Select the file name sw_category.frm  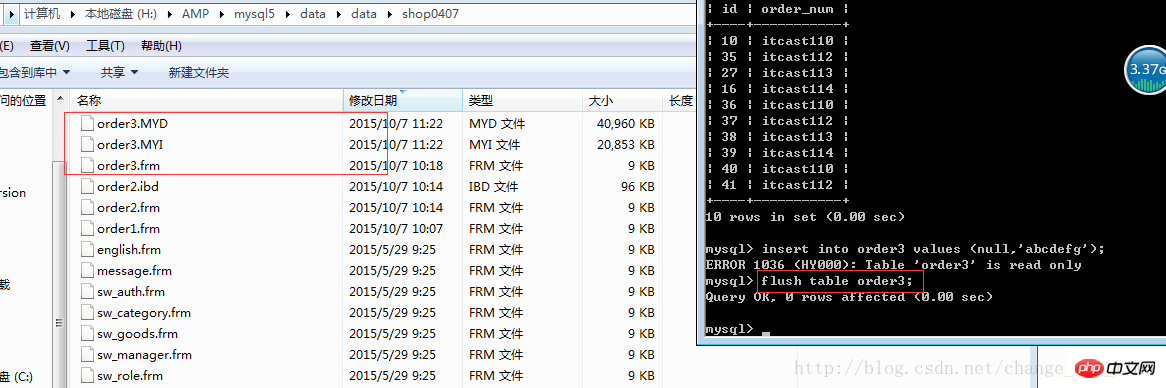tap(144, 312)
